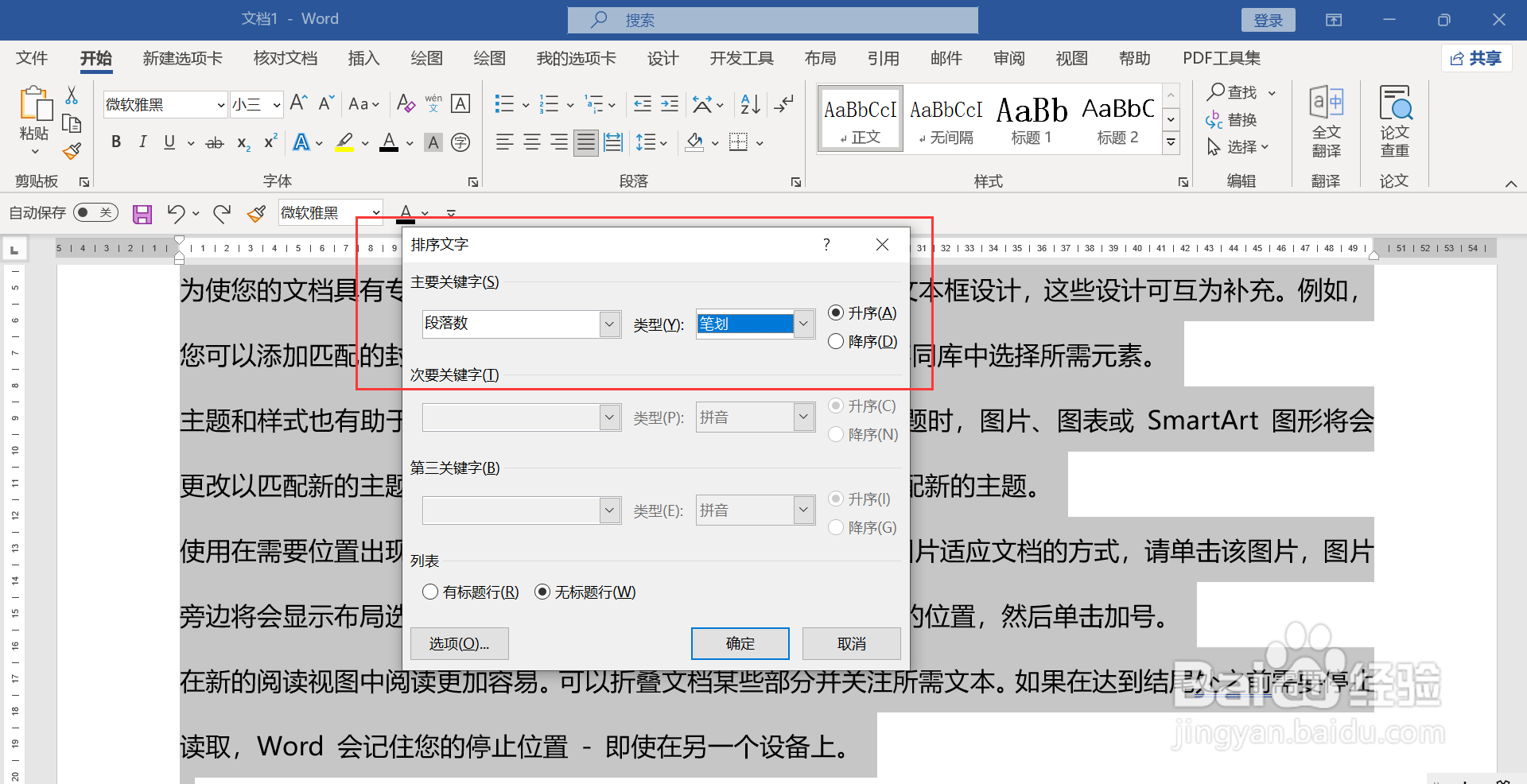Click the distributed alignment icon
Image resolution: width=1527 pixels, height=784 pixels.
[613, 142]
